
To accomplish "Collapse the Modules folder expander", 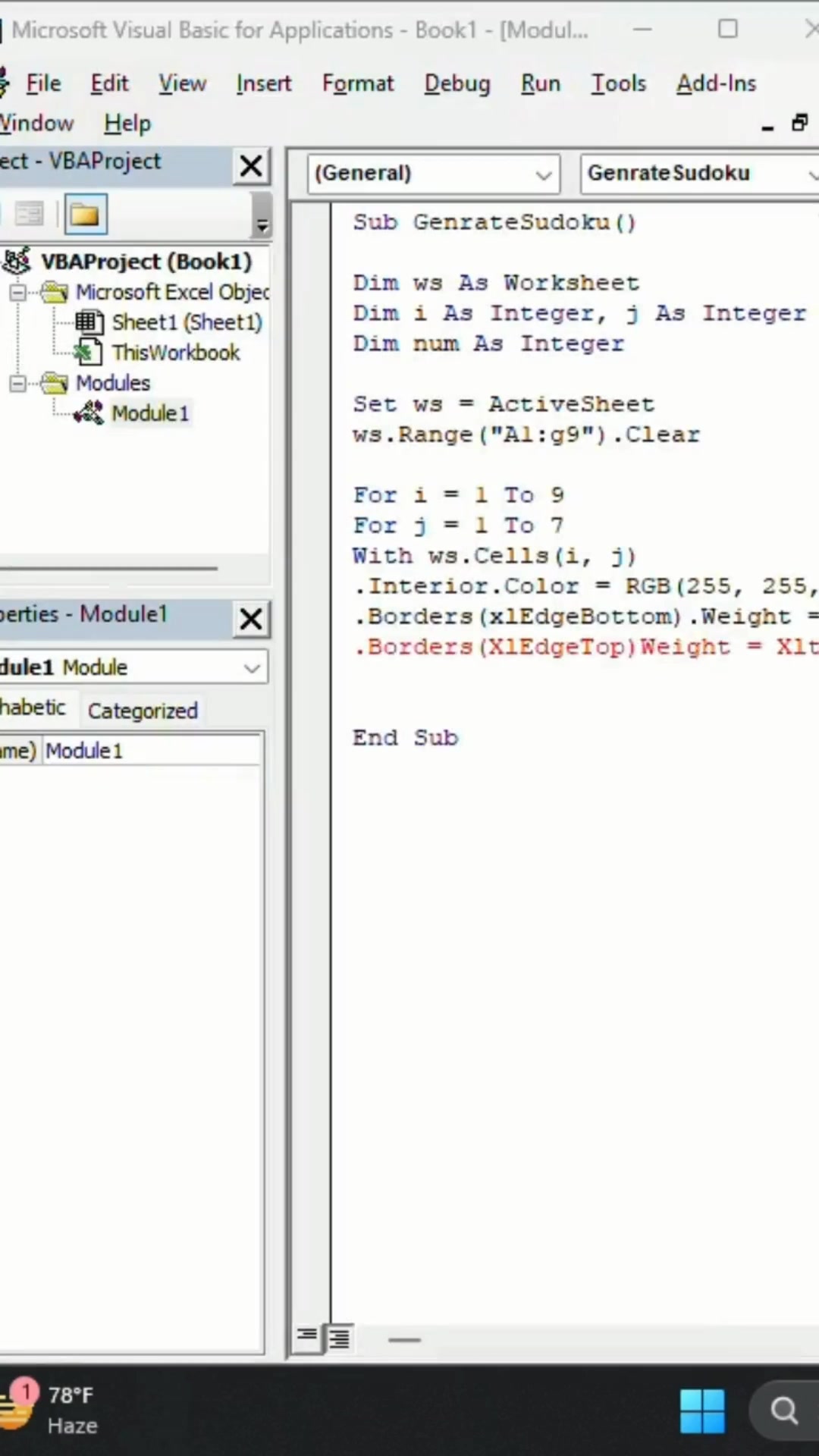I will [17, 384].
